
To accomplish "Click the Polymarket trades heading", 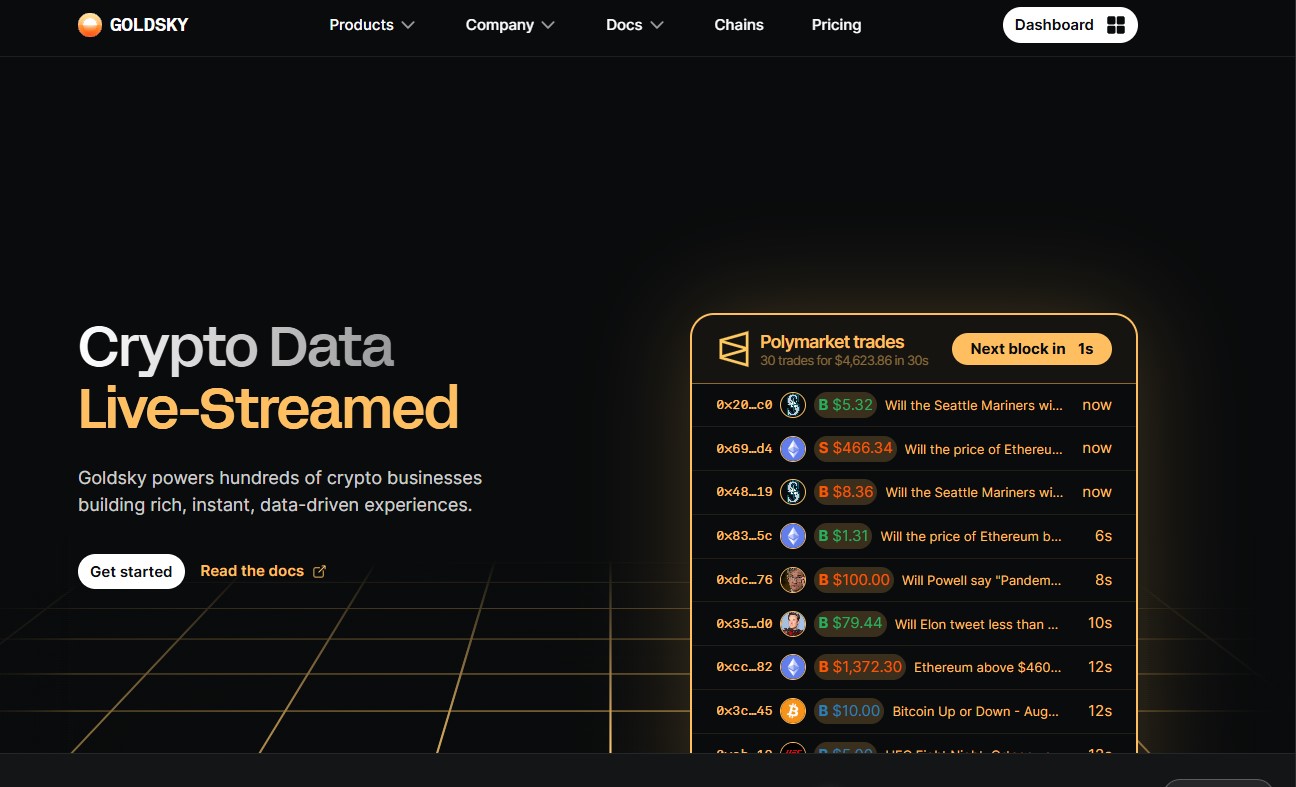I will tap(832, 342).
